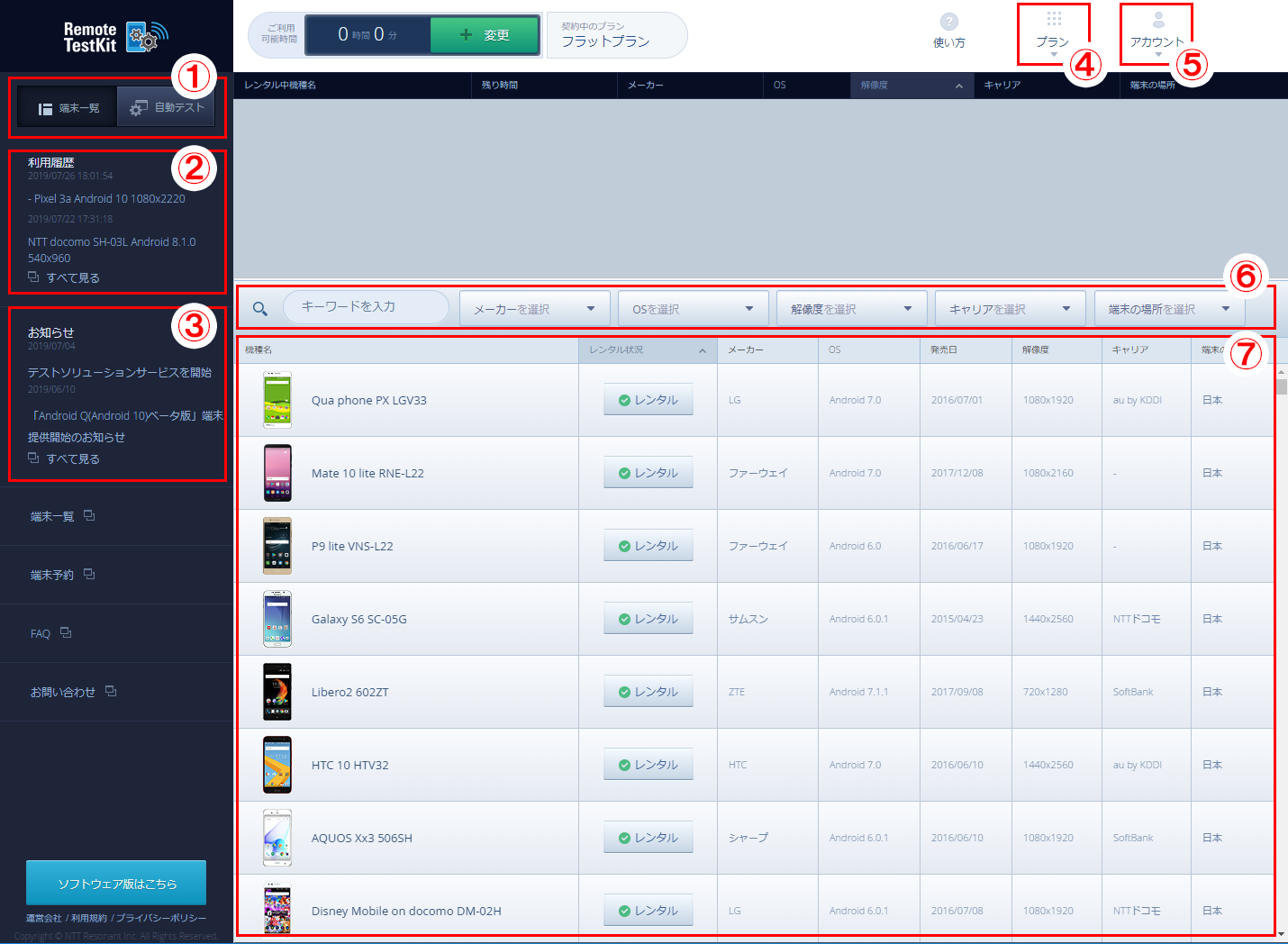Sort rented devices by 残り時間 header

(x=544, y=85)
